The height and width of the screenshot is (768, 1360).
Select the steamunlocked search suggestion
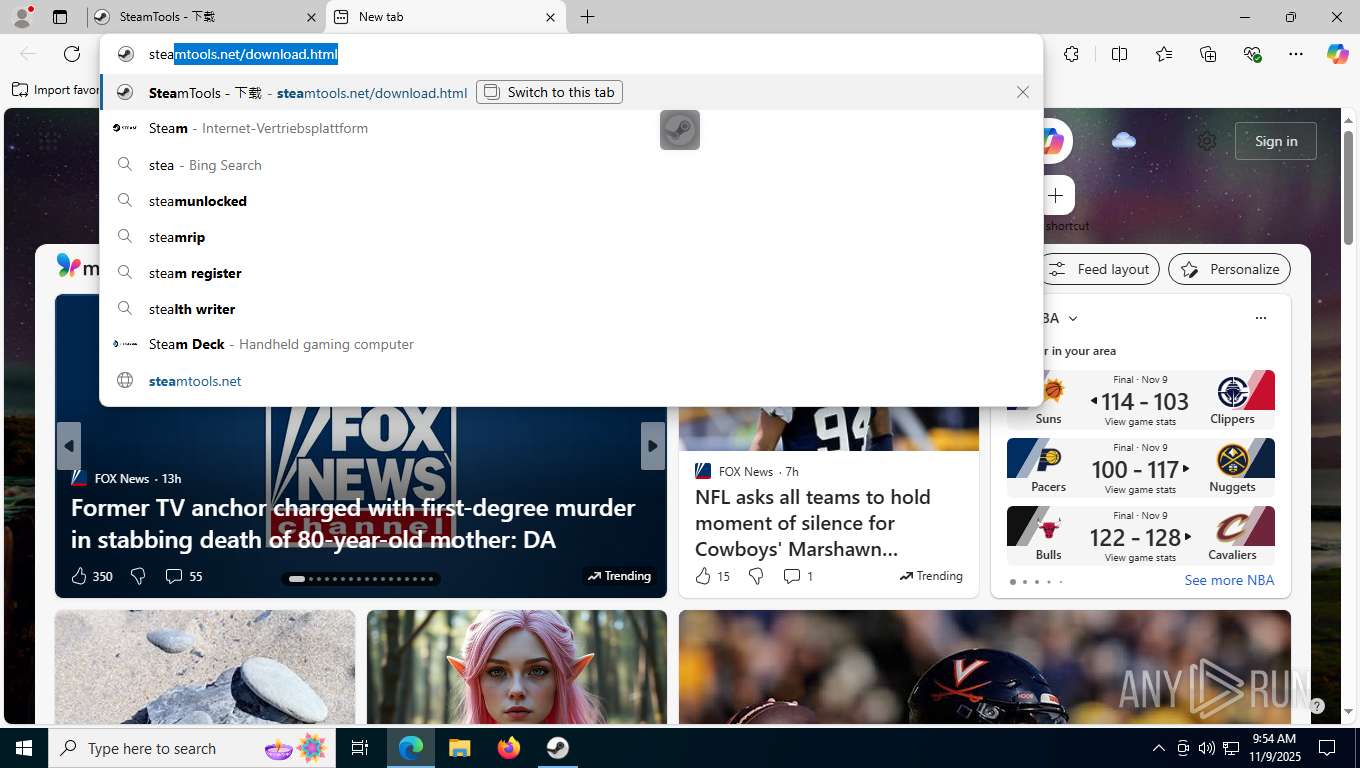tap(571, 201)
